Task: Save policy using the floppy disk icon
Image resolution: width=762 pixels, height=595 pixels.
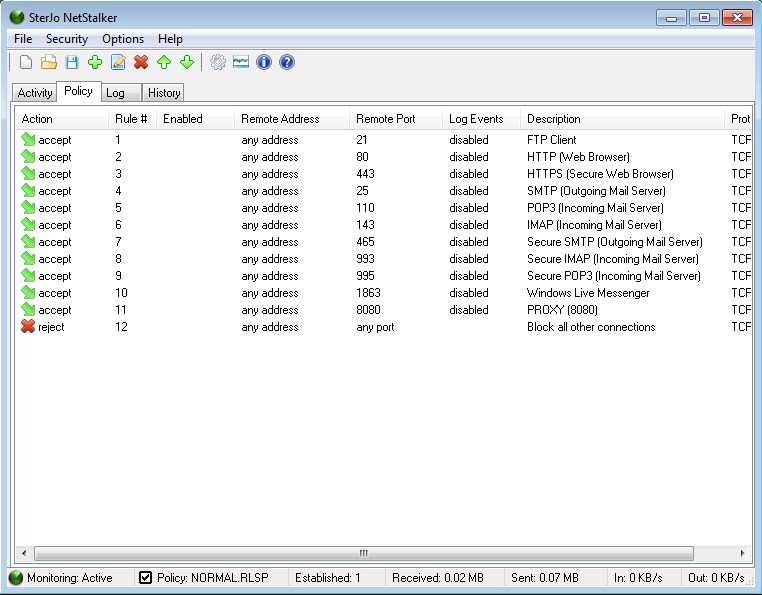Action: (72, 63)
